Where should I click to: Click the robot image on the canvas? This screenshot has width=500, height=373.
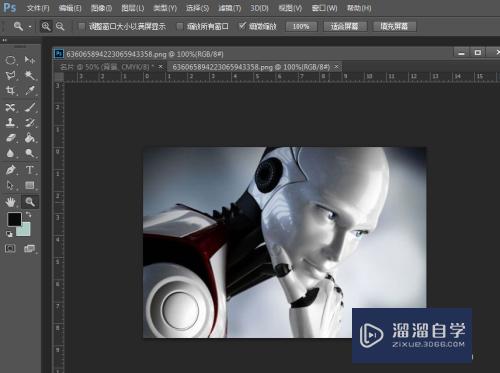285,242
